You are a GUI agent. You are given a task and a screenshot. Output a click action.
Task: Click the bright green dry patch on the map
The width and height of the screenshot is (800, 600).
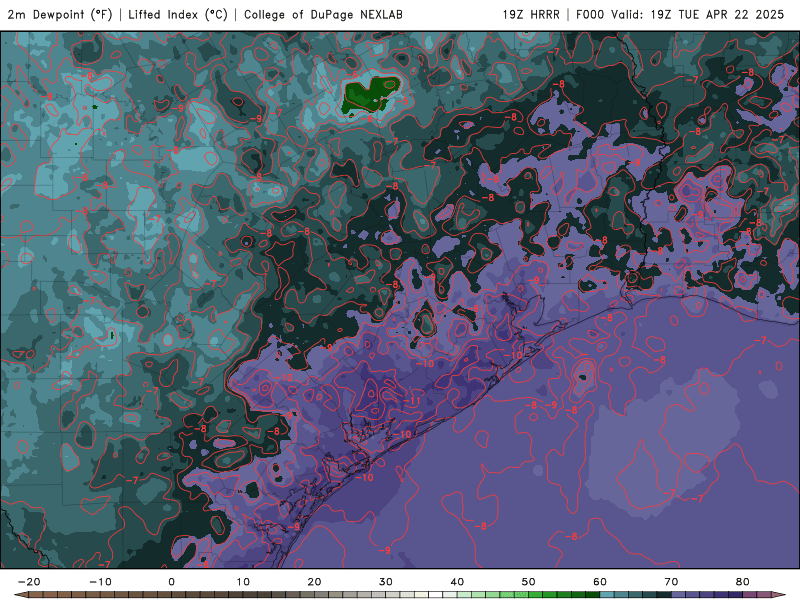pos(370,94)
